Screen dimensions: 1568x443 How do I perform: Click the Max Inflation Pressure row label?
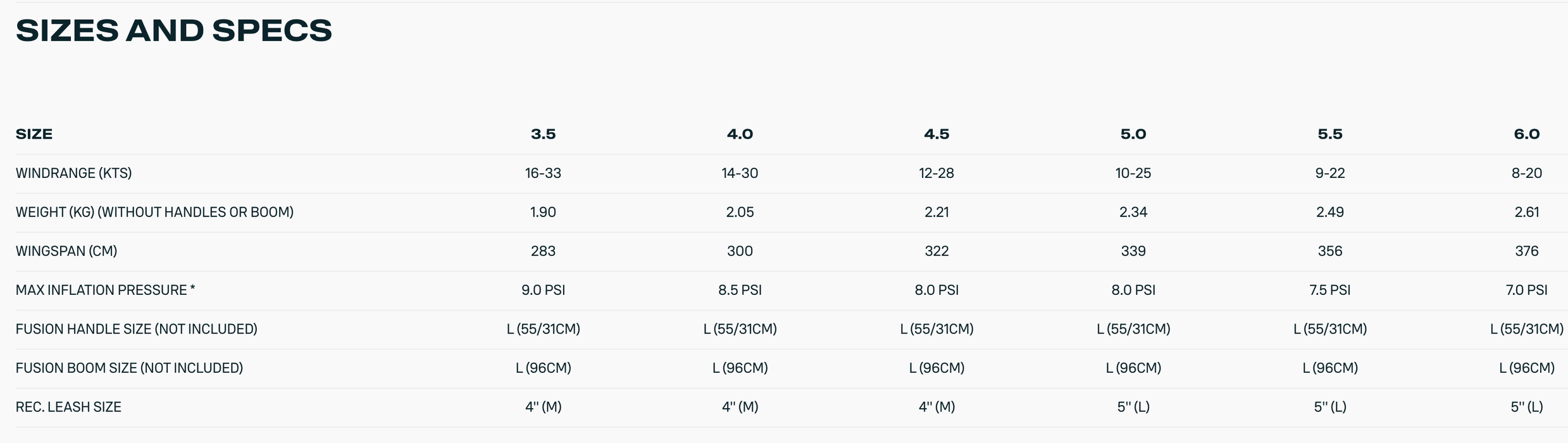105,290
